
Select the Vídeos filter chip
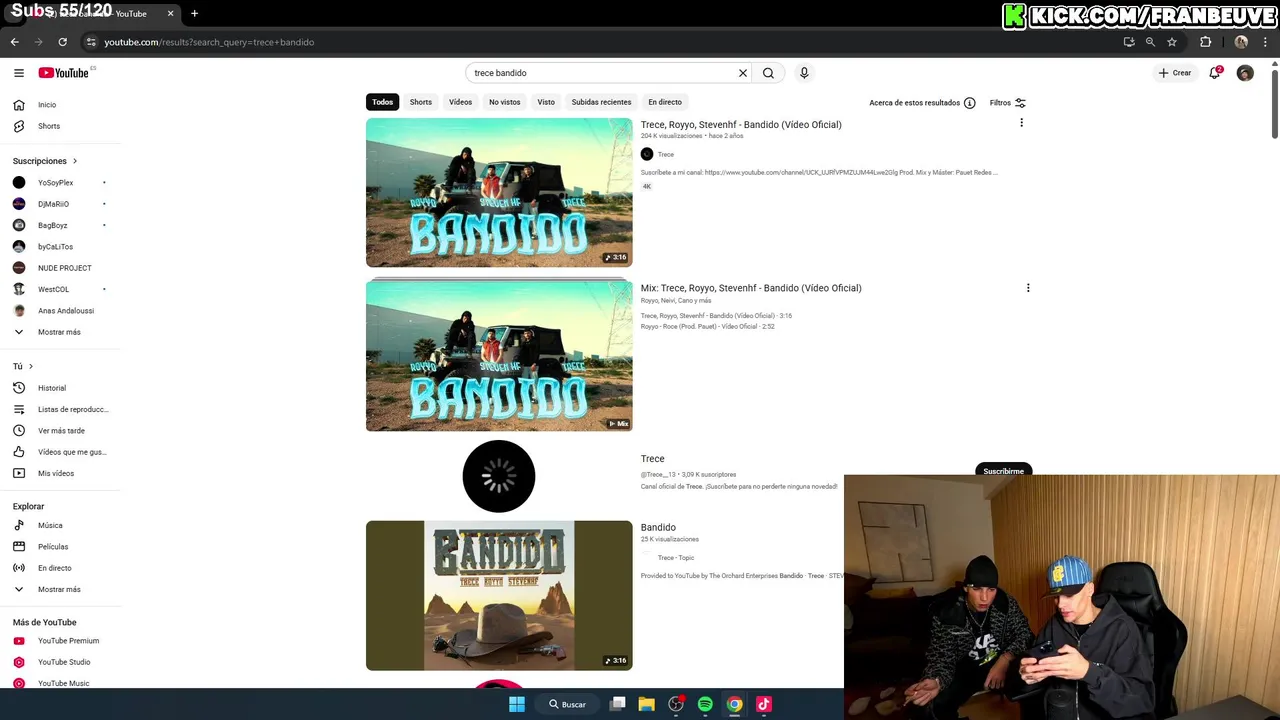click(x=460, y=102)
